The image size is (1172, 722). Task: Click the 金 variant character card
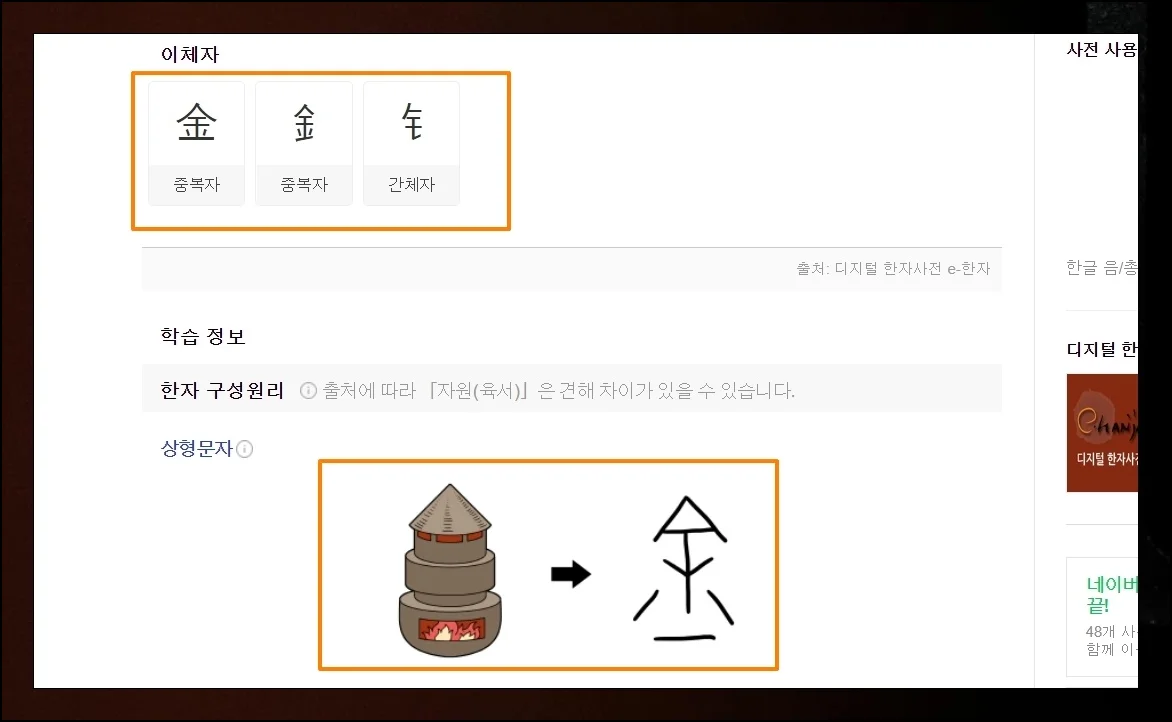pyautogui.click(x=197, y=143)
